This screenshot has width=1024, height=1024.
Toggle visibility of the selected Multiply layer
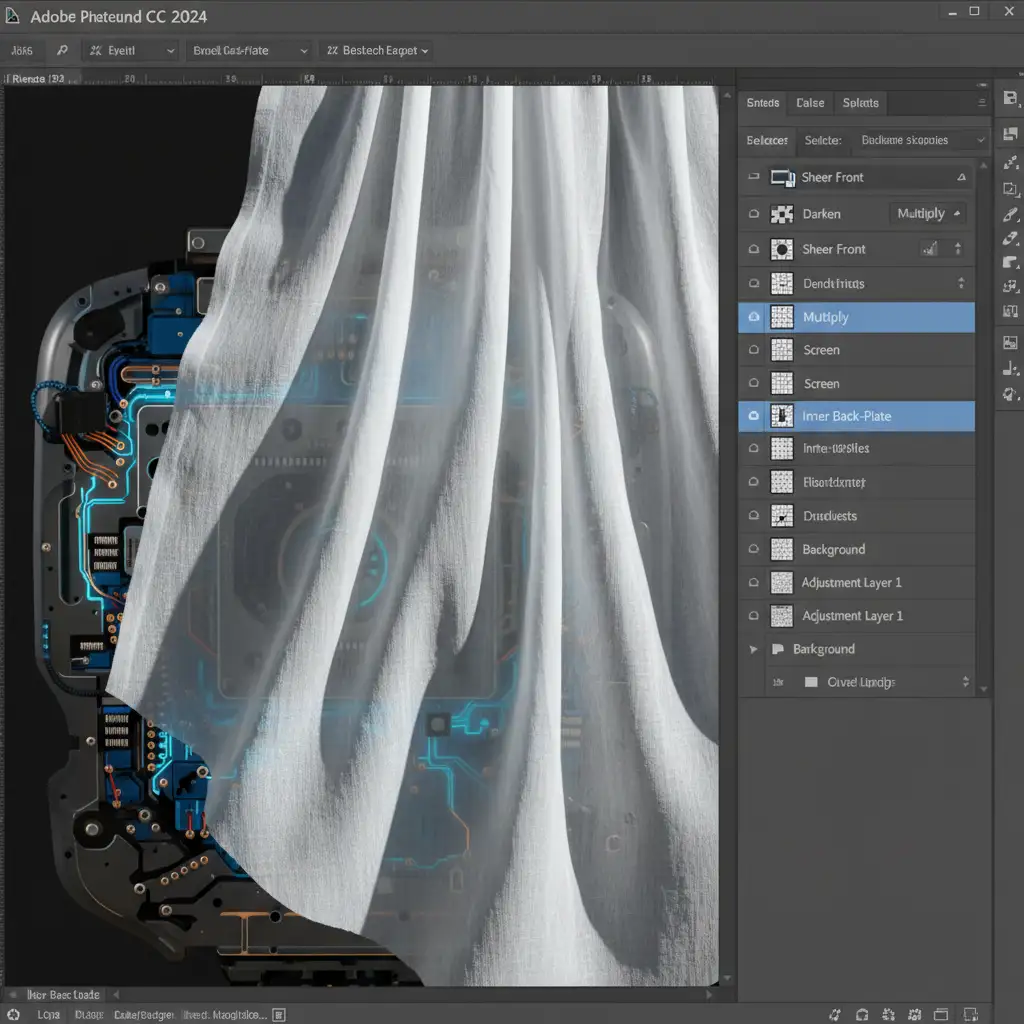[x=753, y=317]
